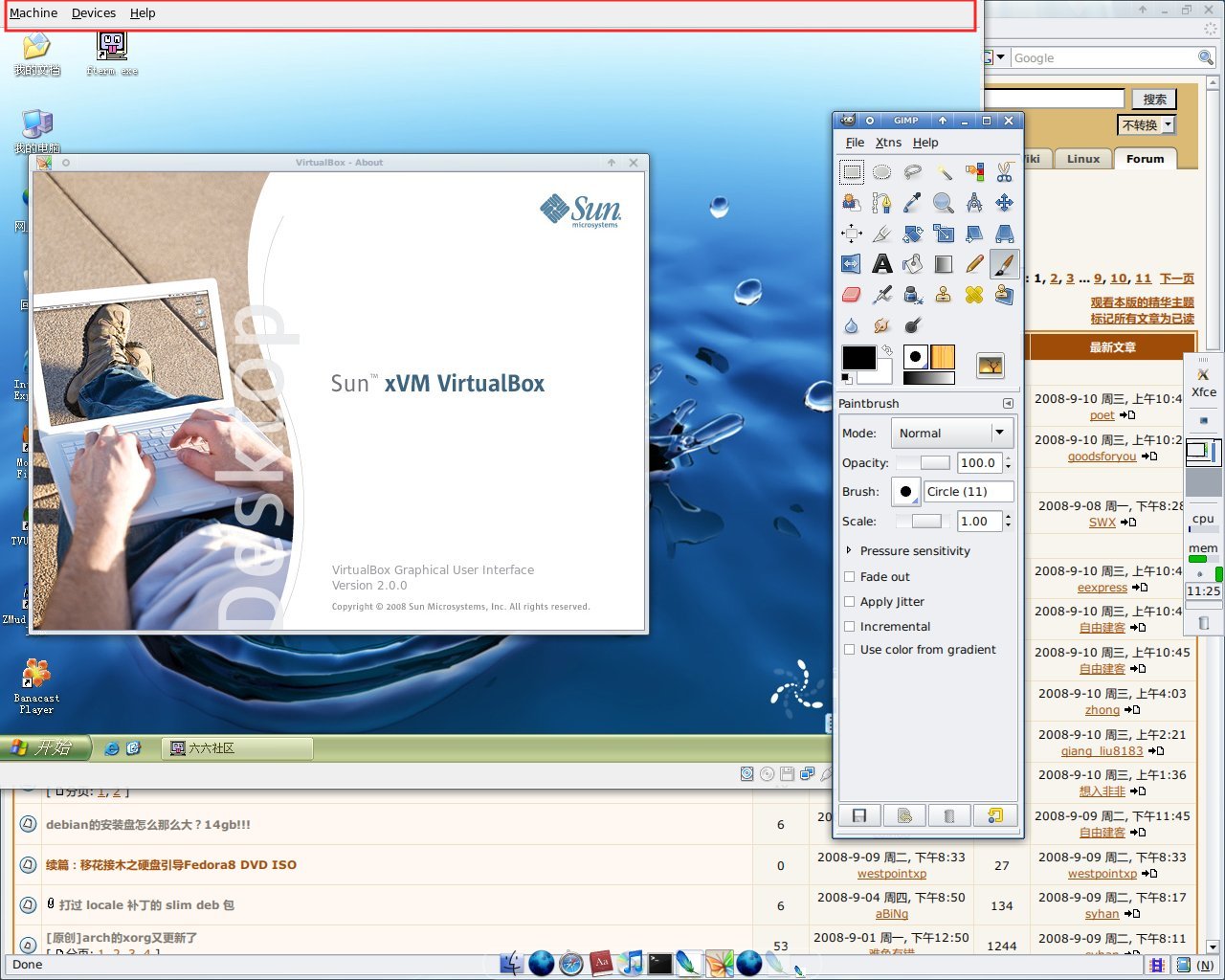Click the Google search field

tap(1103, 58)
